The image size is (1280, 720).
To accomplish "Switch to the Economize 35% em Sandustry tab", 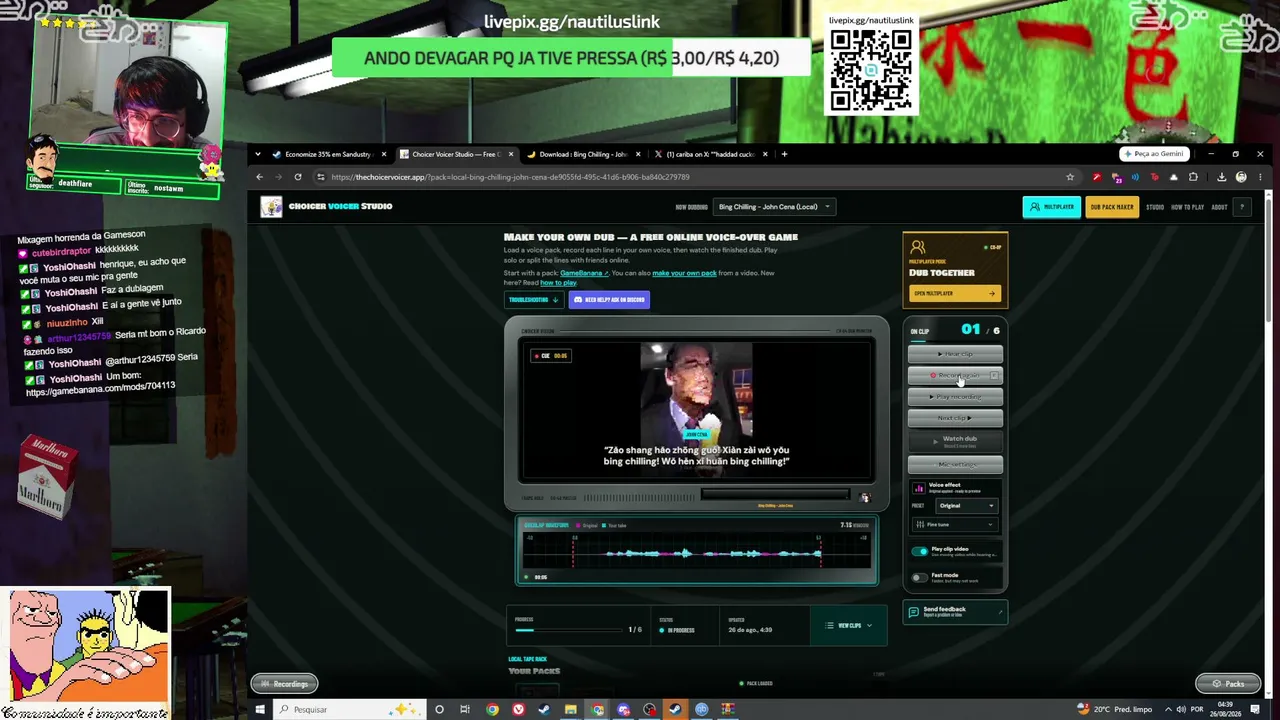I will (x=327, y=154).
